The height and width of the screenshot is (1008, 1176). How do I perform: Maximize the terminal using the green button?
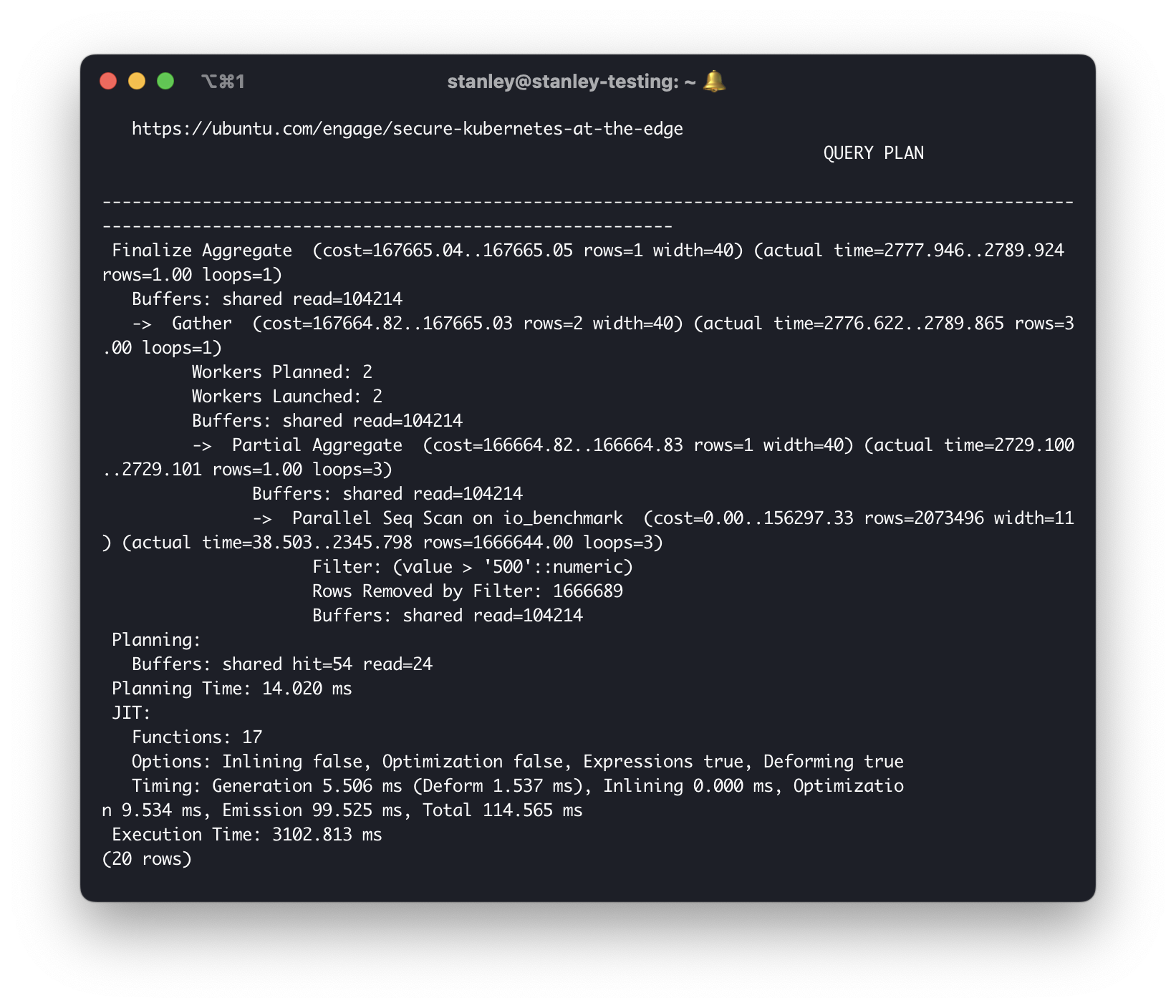(165, 82)
